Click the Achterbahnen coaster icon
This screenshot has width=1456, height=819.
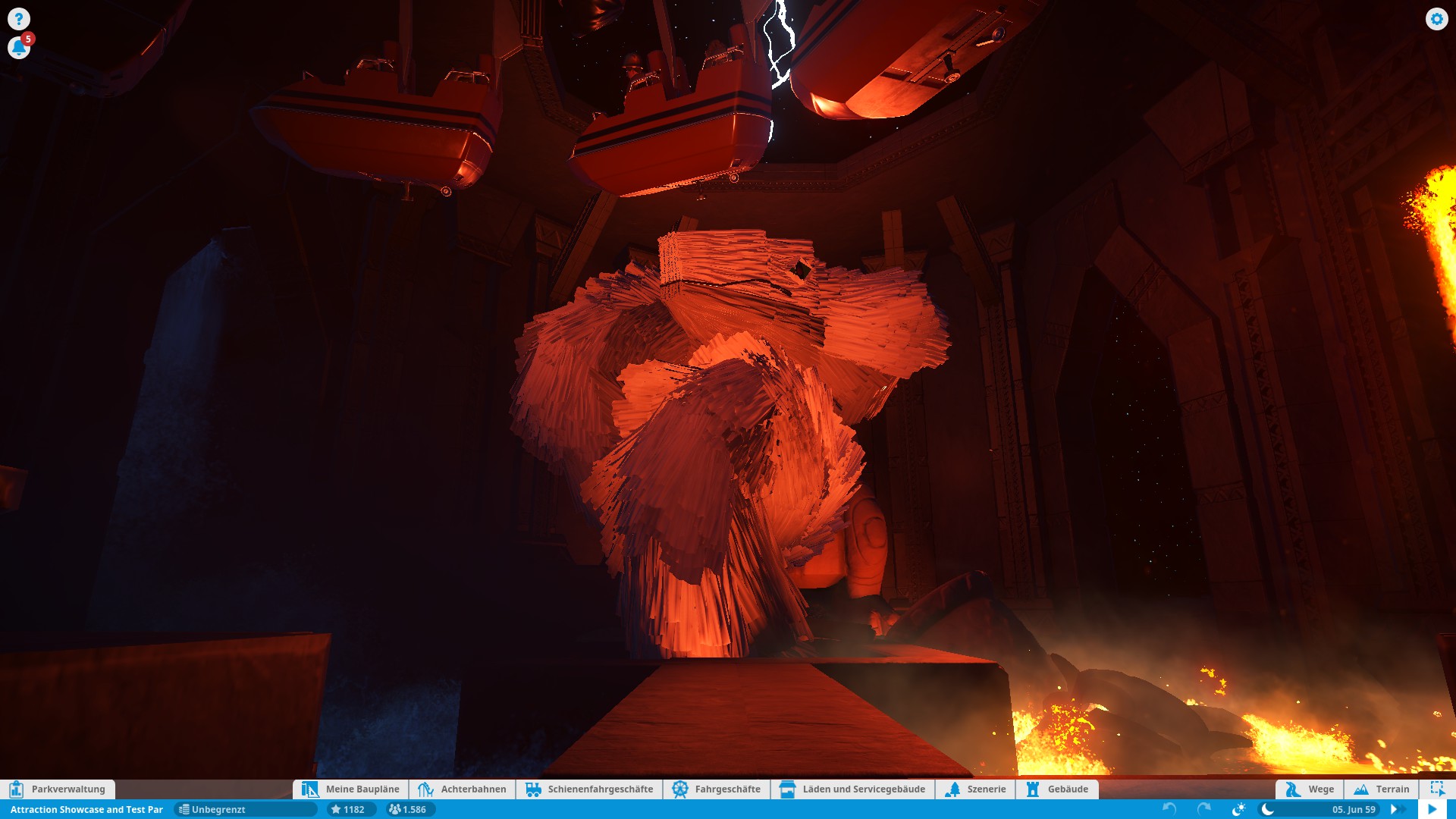point(425,789)
